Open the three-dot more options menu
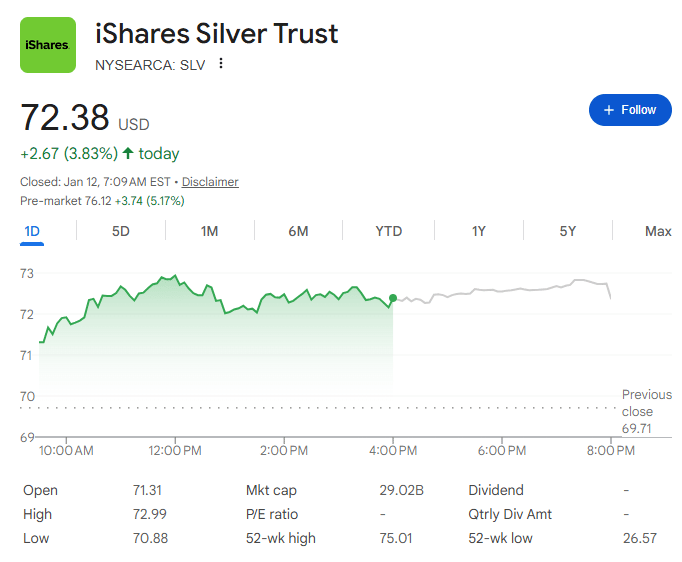Screen dimensions: 682x562 pos(221,64)
